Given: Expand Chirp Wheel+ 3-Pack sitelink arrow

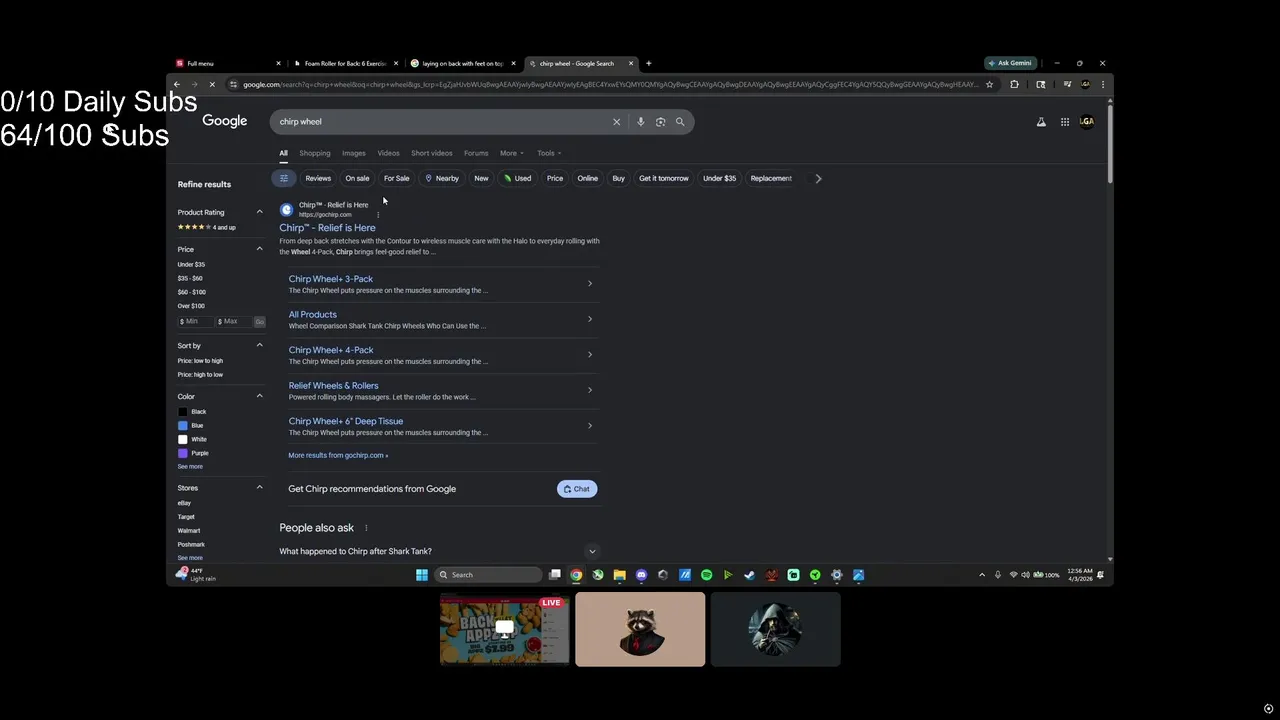Looking at the screenshot, I should [x=590, y=284].
